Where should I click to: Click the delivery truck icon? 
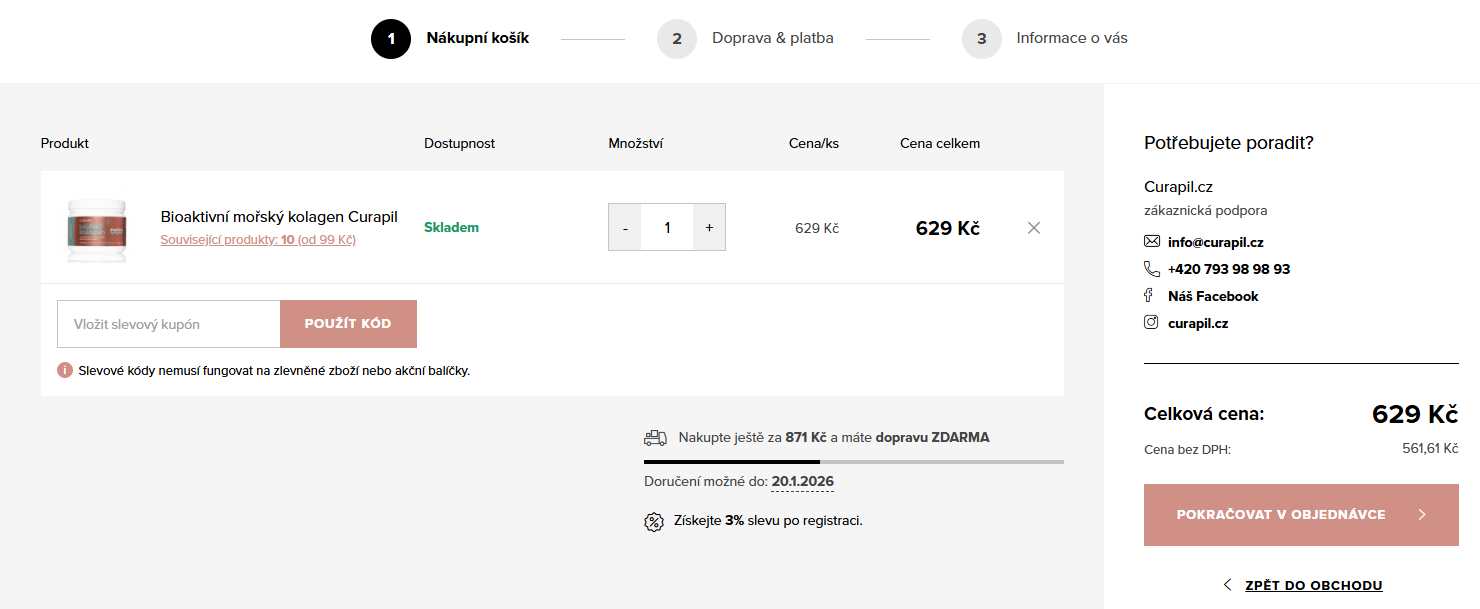[655, 438]
